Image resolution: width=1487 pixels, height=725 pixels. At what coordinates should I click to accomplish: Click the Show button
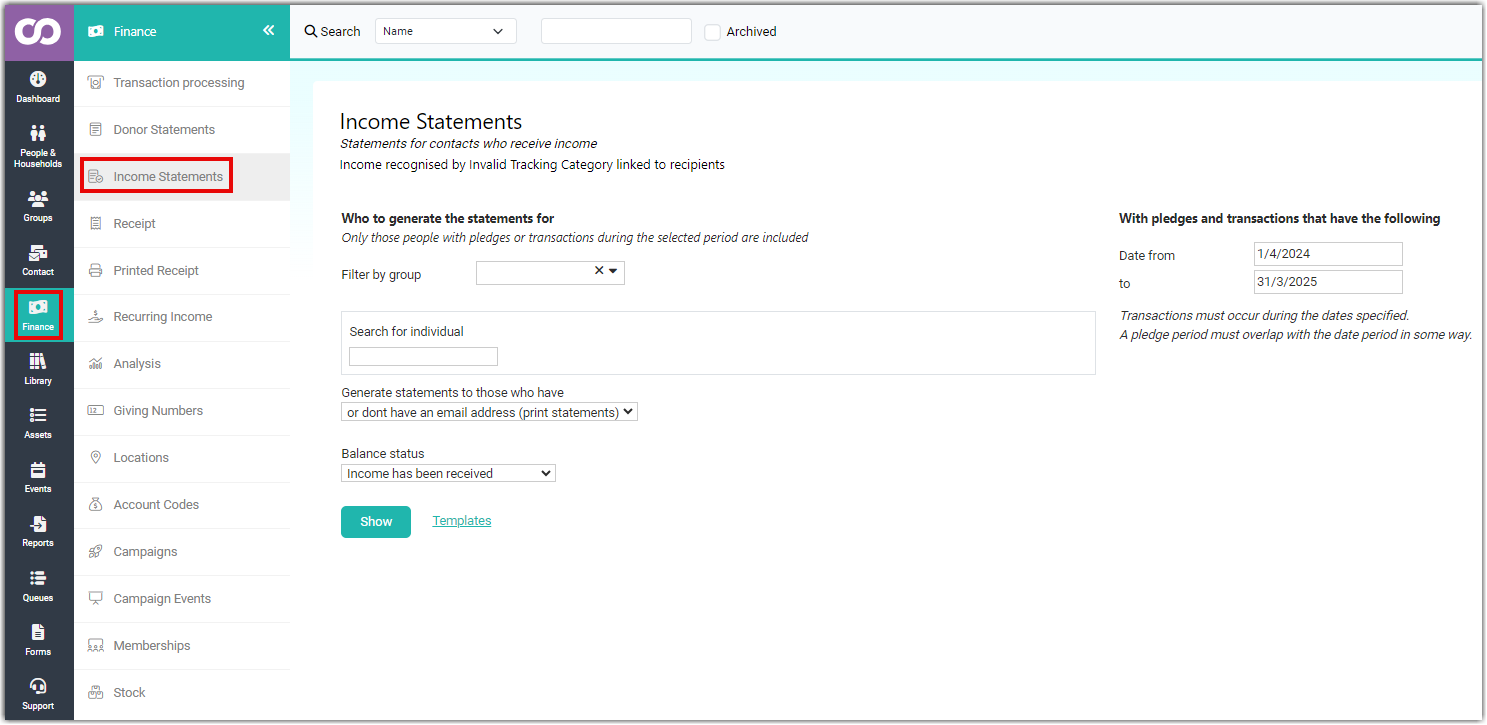click(x=376, y=522)
